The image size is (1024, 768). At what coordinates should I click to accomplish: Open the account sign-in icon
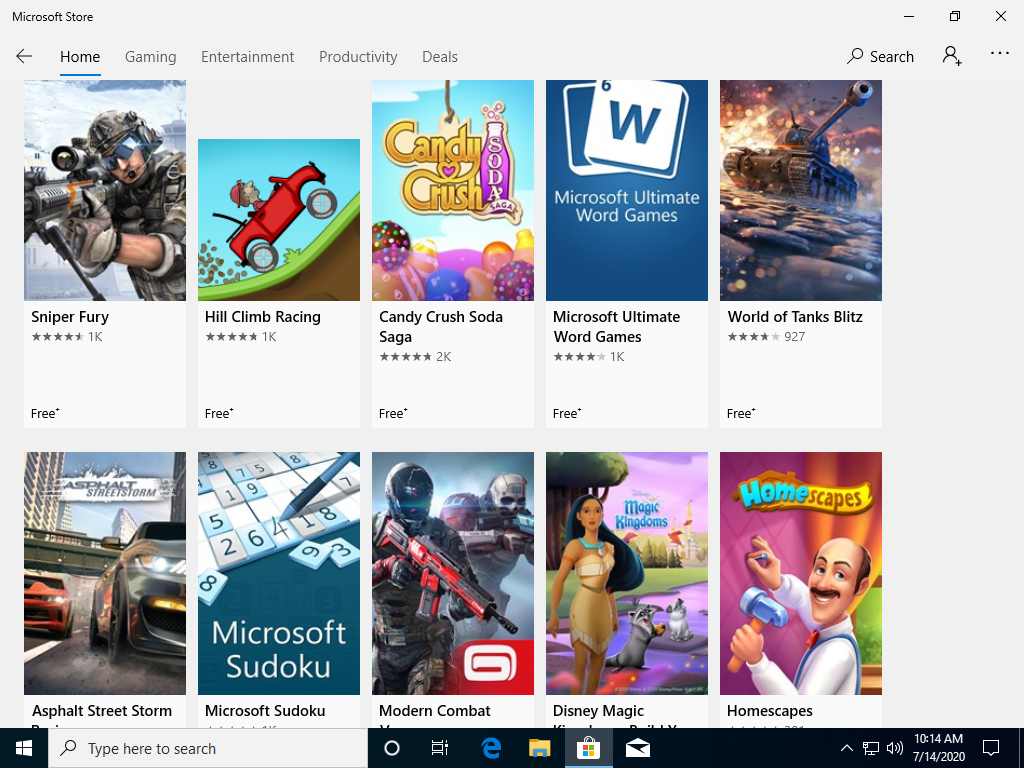click(x=952, y=56)
